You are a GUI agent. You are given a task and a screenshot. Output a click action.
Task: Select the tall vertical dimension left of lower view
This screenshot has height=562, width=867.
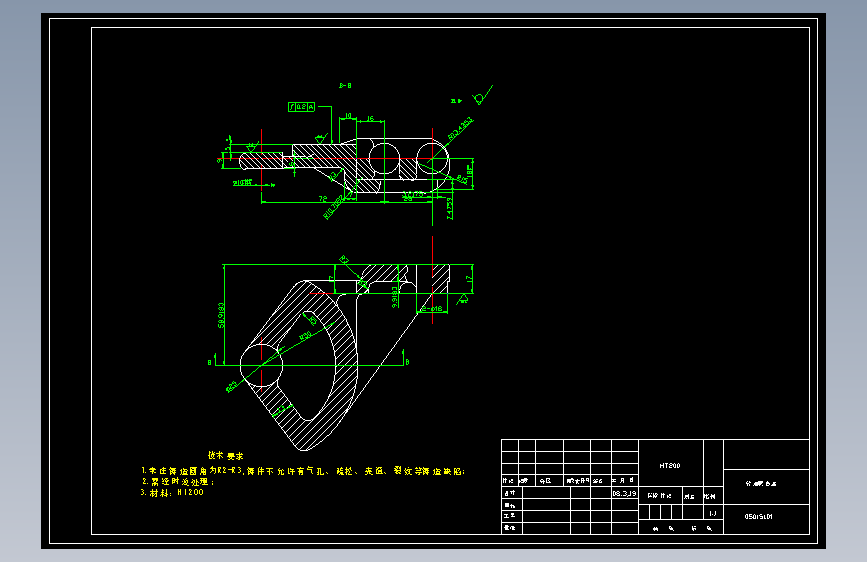coord(222,315)
